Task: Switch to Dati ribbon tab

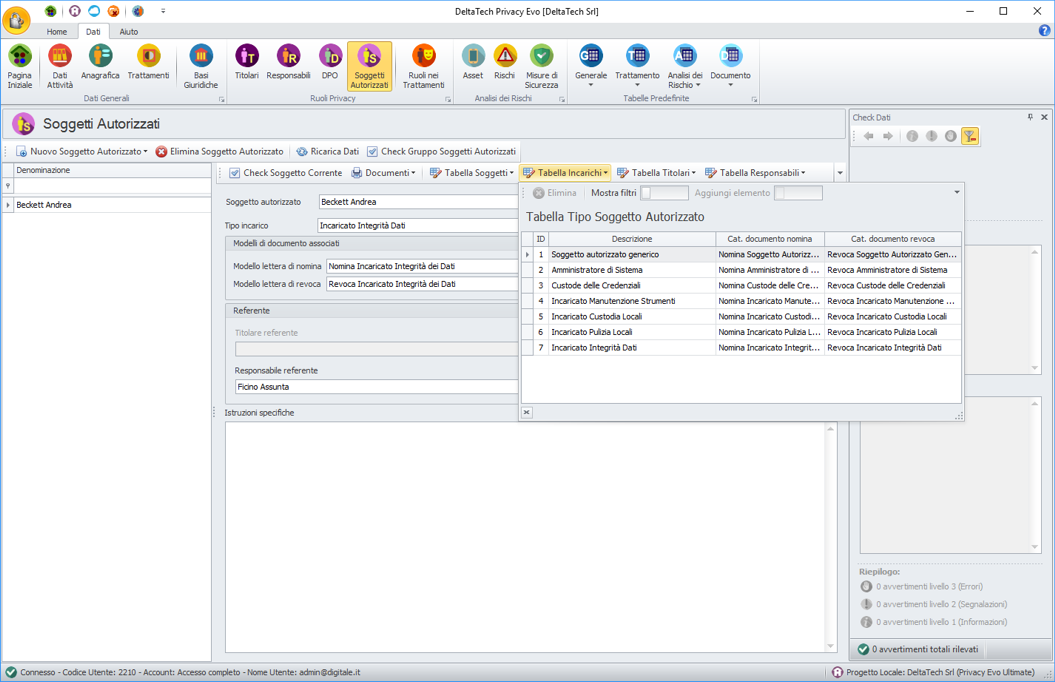Action: [93, 32]
